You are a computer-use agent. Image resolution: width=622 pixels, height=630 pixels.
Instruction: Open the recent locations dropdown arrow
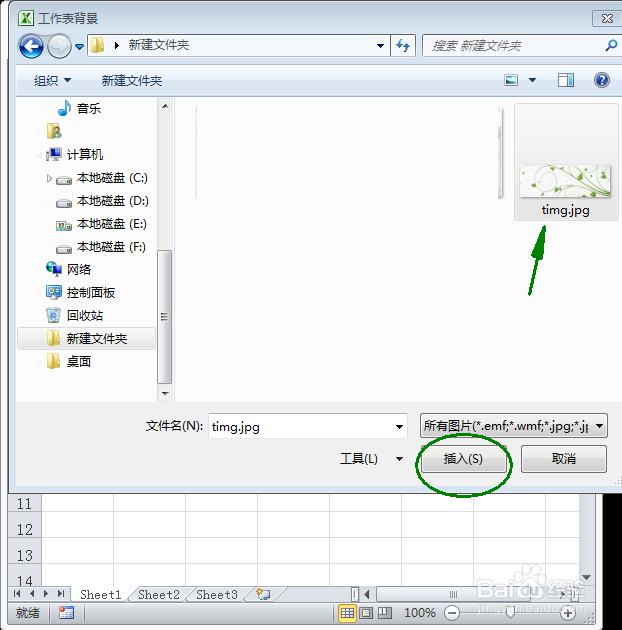coord(80,47)
